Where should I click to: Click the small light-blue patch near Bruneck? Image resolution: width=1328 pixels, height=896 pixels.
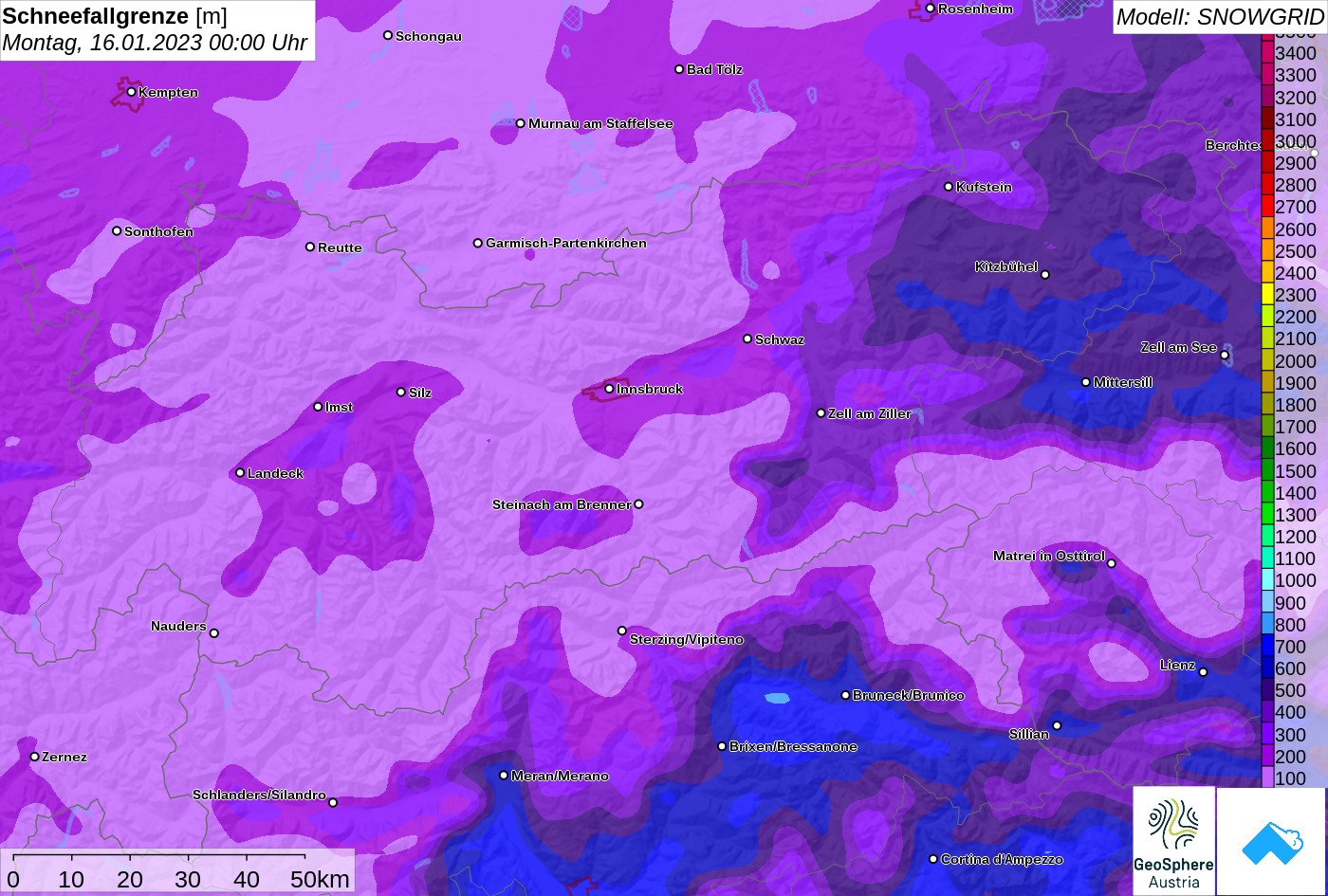[x=777, y=699]
